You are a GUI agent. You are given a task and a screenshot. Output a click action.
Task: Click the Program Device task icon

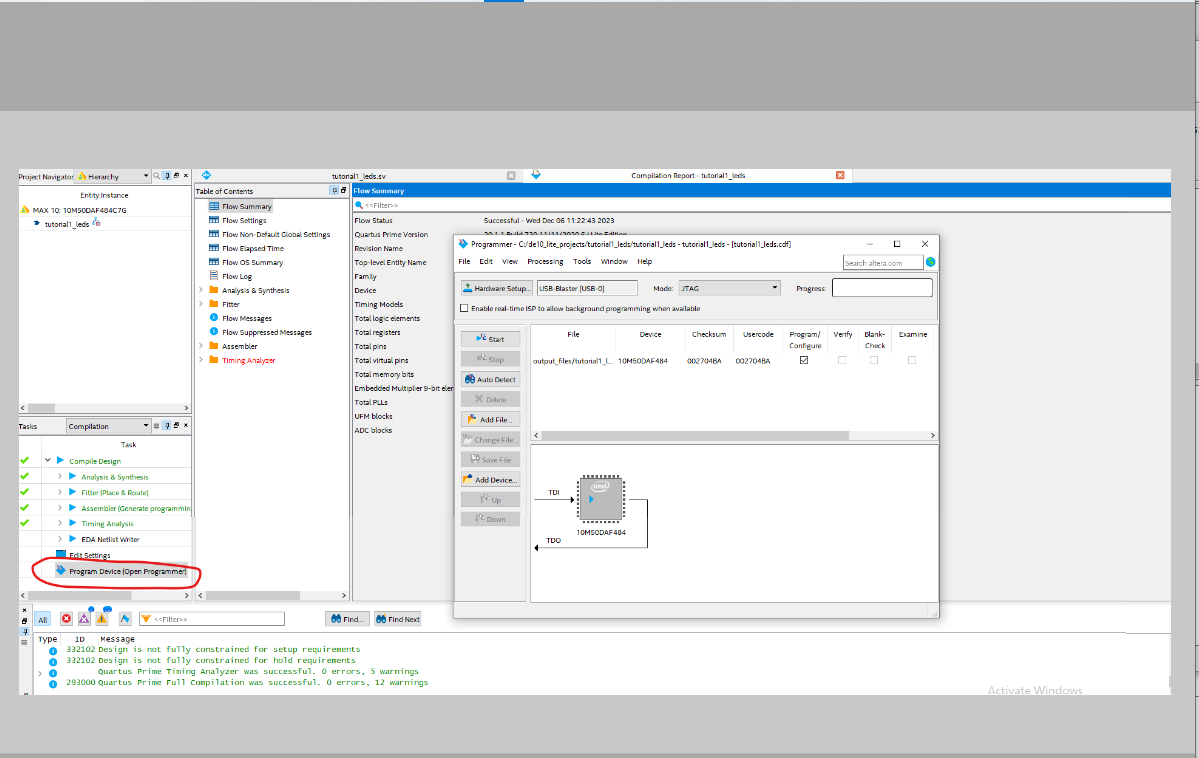pyautogui.click(x=60, y=571)
